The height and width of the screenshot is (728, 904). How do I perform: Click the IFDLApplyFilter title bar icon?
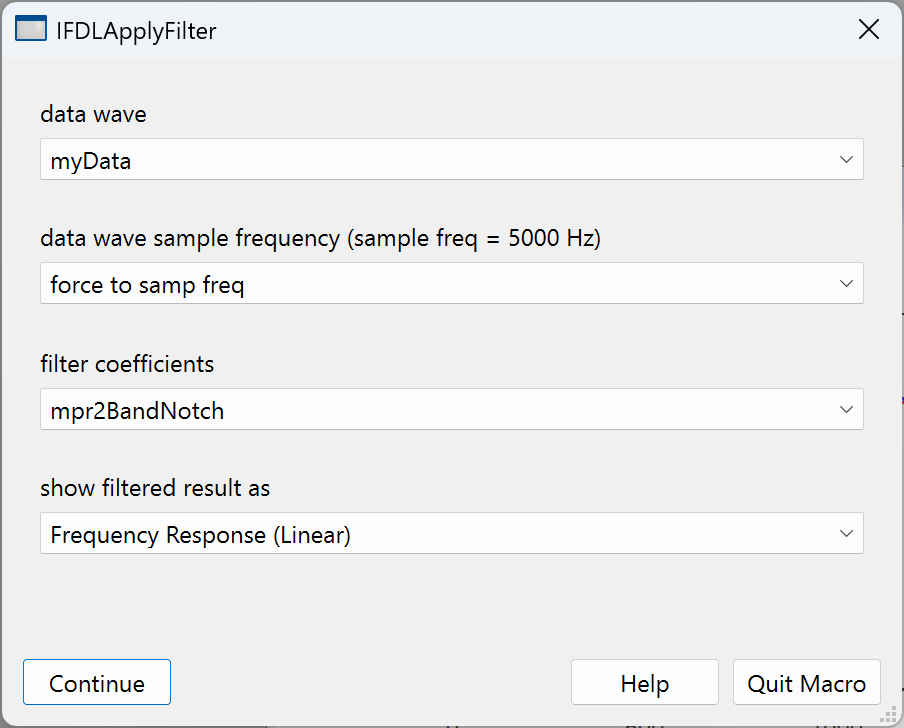coord(29,29)
